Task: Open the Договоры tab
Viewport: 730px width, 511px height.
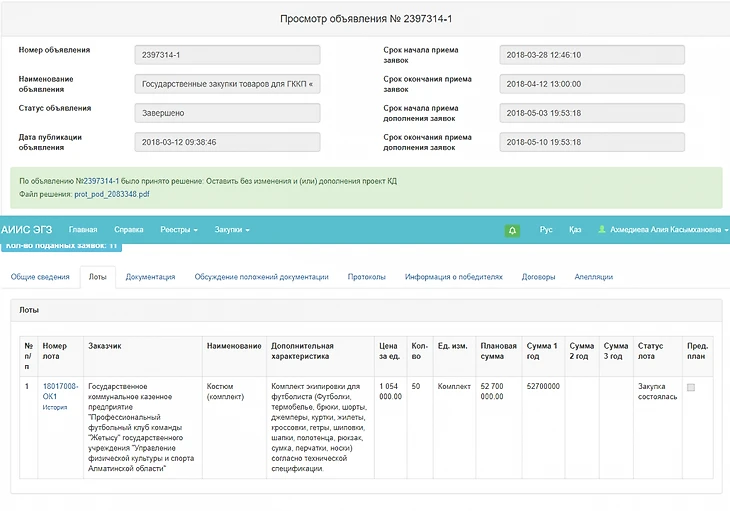Action: 538,277
